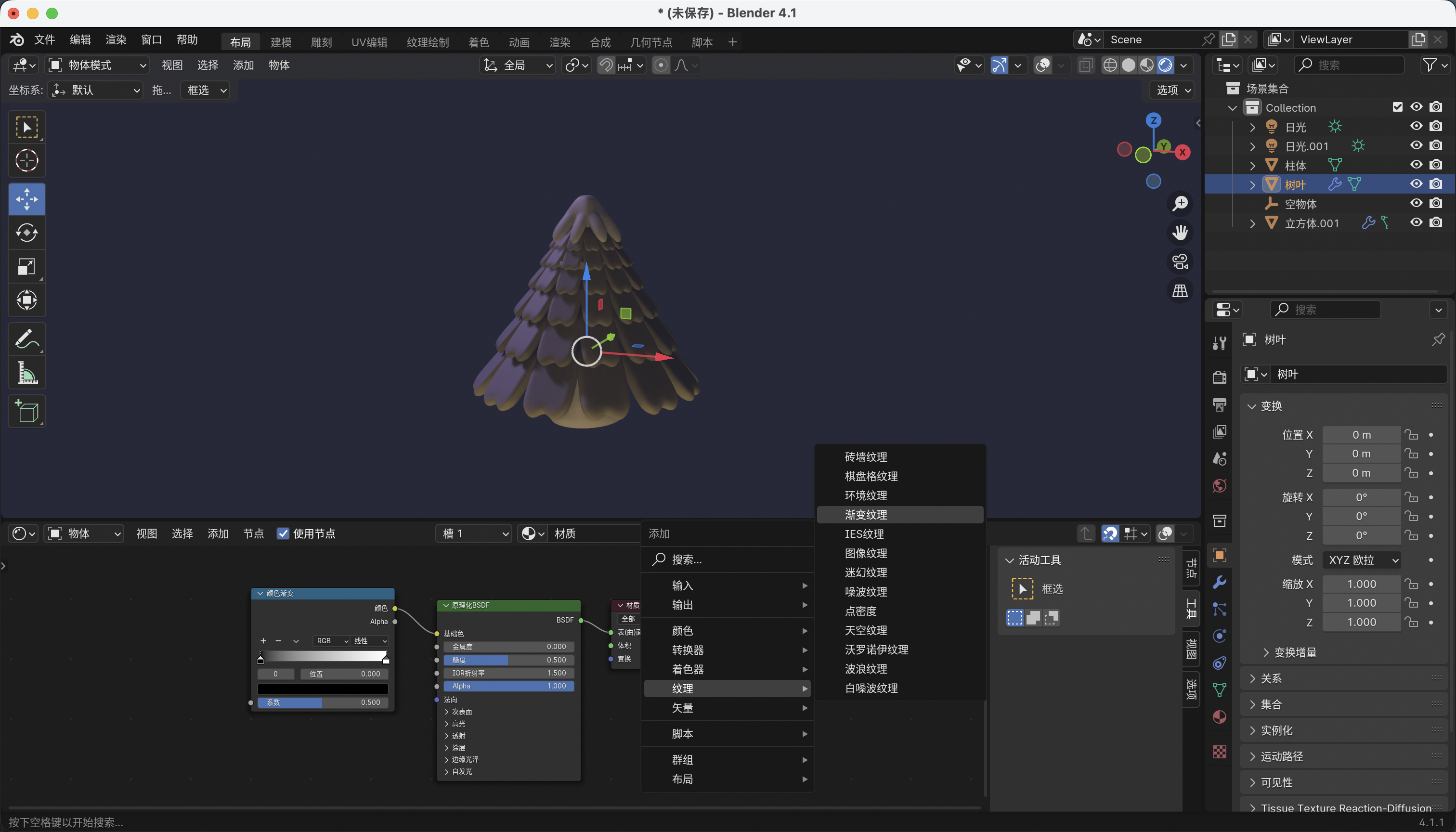
Task: Select the 3D cursor tool
Action: tap(26, 160)
